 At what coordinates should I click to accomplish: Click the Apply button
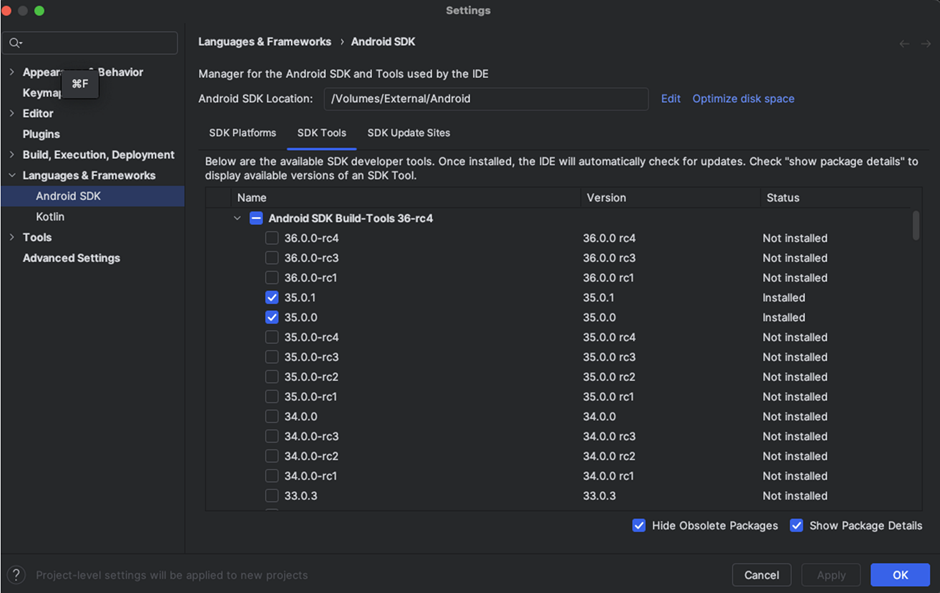point(831,575)
